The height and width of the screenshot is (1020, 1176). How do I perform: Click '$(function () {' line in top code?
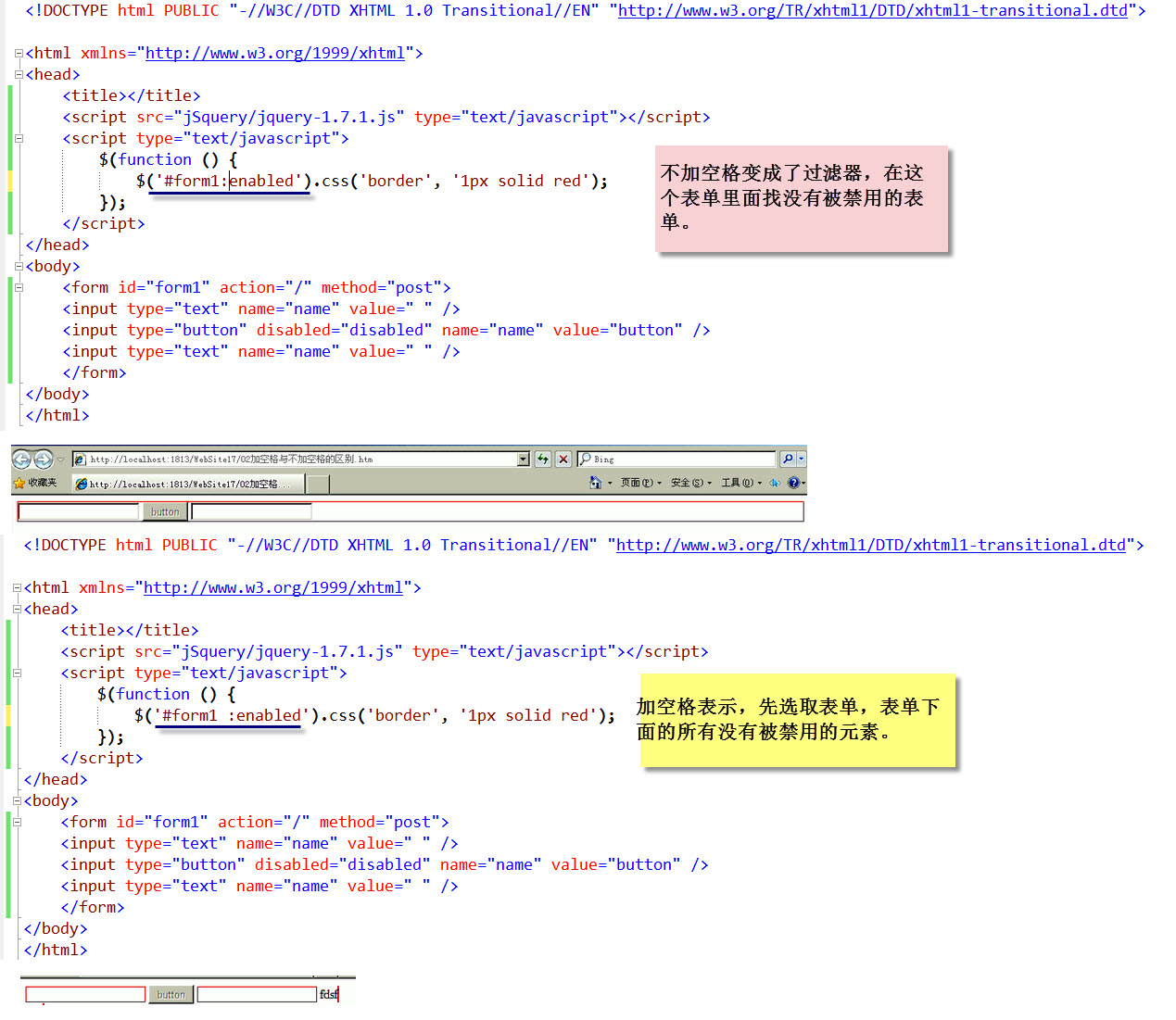coord(169,160)
